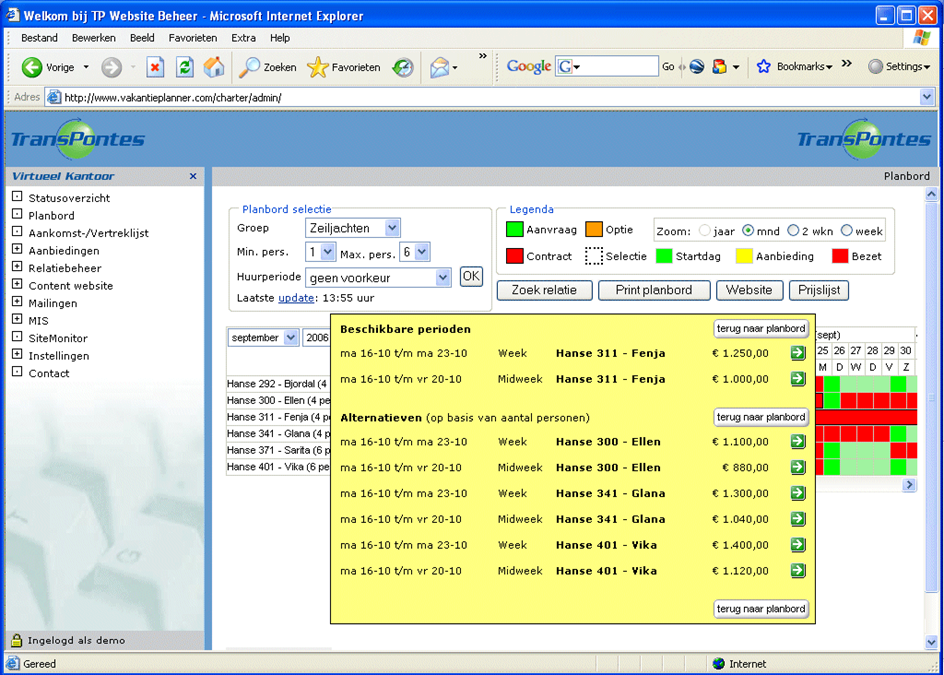
Task: Open browser History icon in toolbar
Action: pos(402,67)
